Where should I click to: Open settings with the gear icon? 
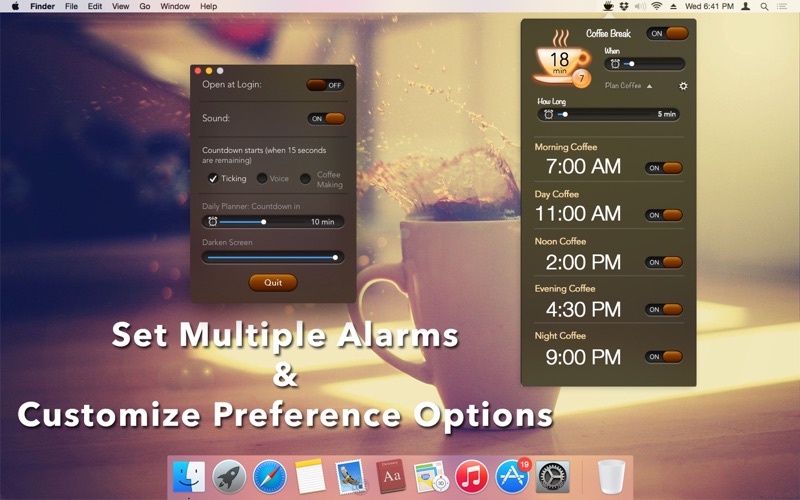coord(683,86)
